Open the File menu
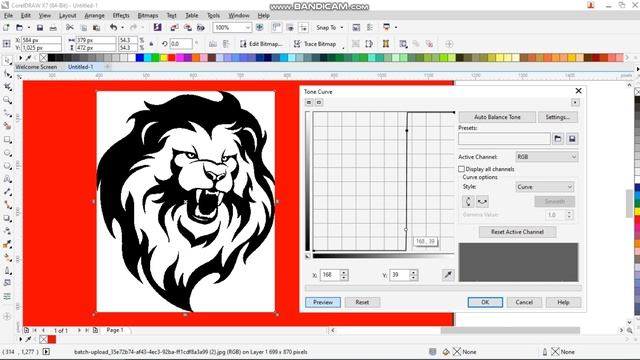Image resolution: width=640 pixels, height=360 pixels. (x=8, y=16)
